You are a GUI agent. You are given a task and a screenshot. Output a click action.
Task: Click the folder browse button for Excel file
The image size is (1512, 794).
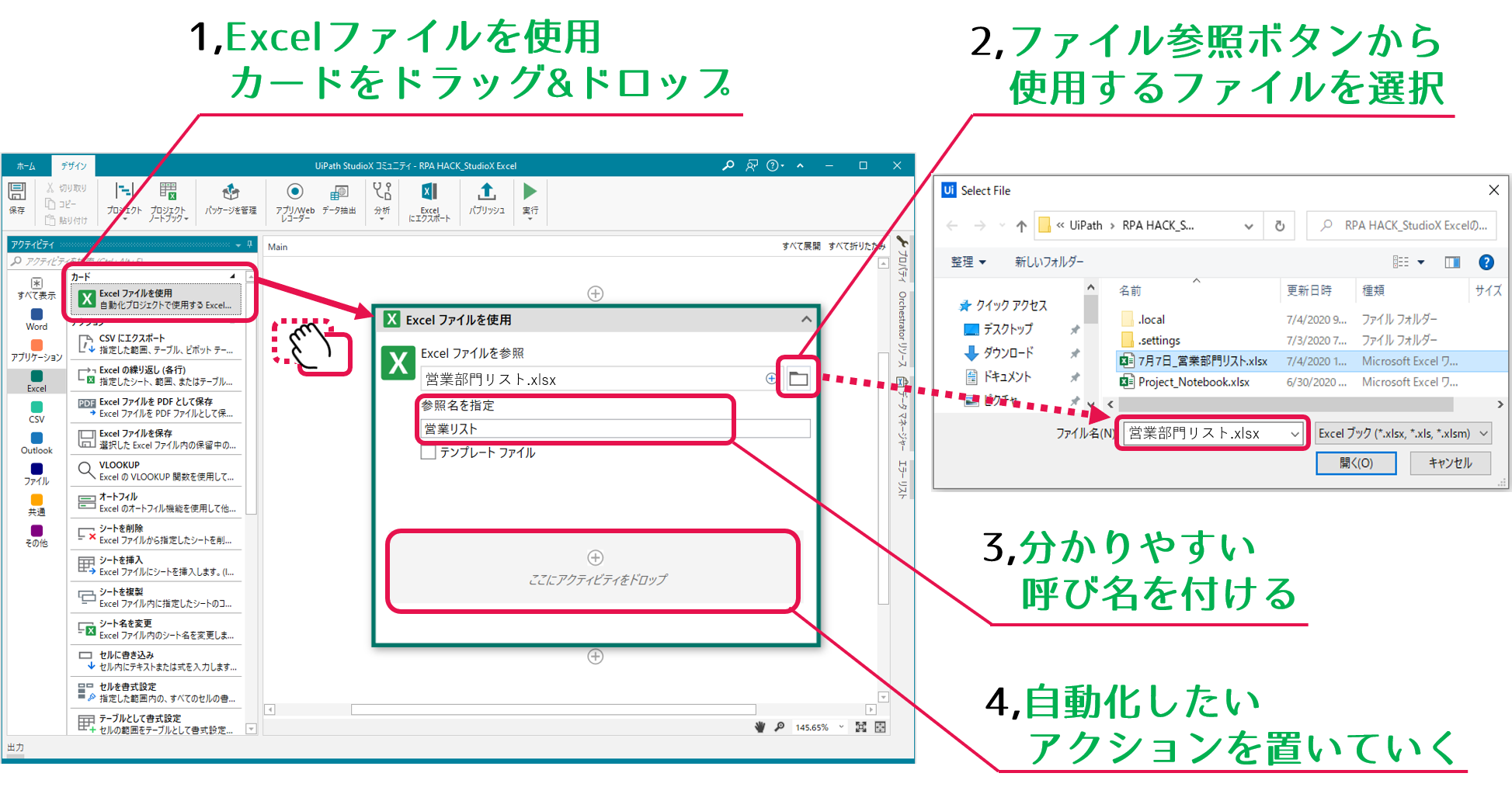798,379
